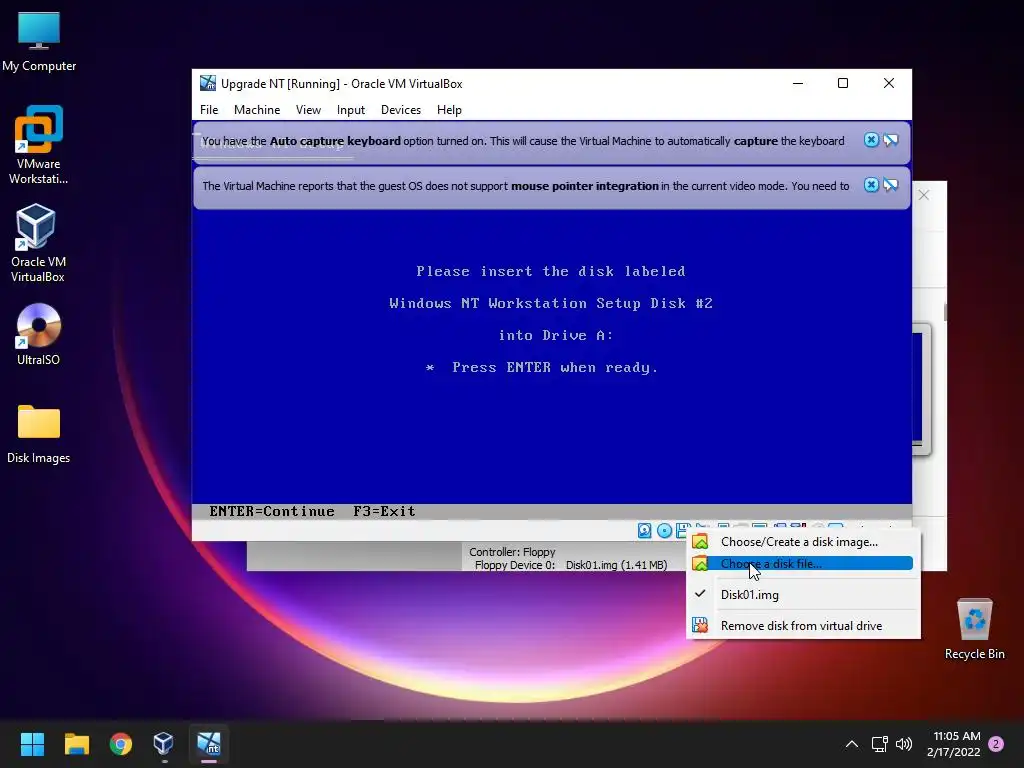Click speech-bubble icon on mouse integration notice
Viewport: 1024px width, 768px height.
[x=891, y=185]
